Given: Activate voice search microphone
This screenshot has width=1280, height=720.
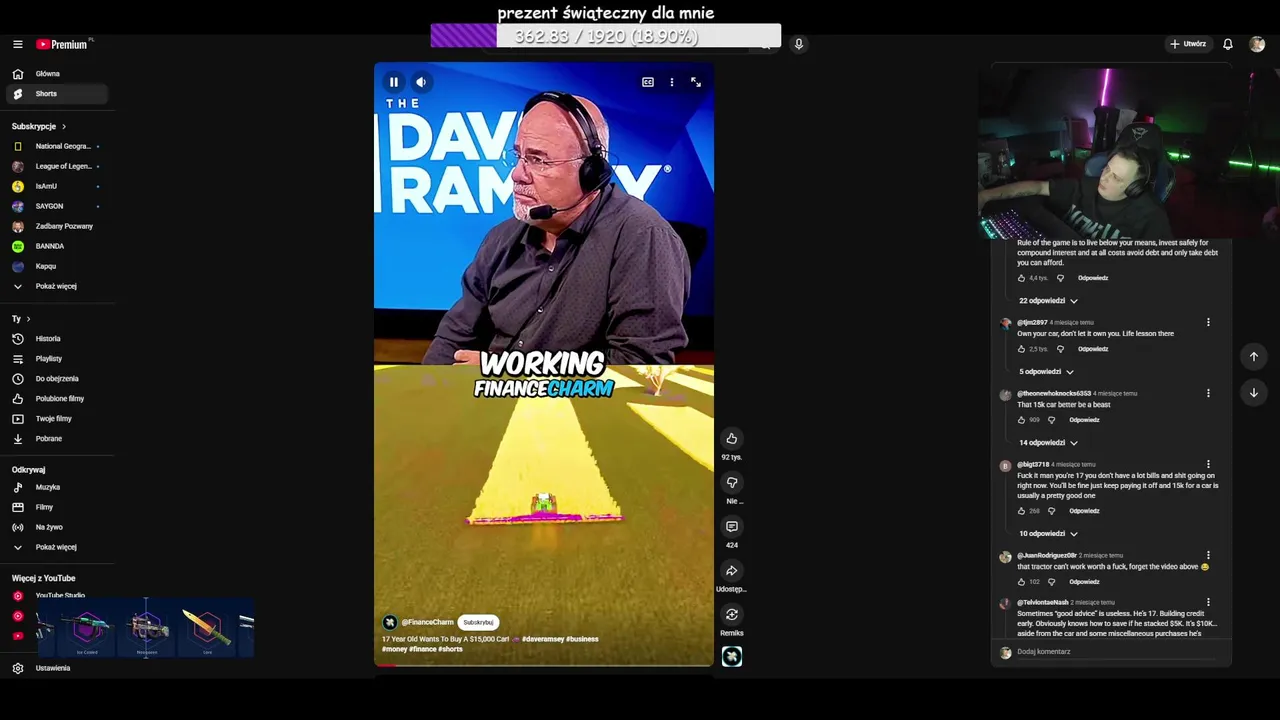Looking at the screenshot, I should [x=798, y=44].
